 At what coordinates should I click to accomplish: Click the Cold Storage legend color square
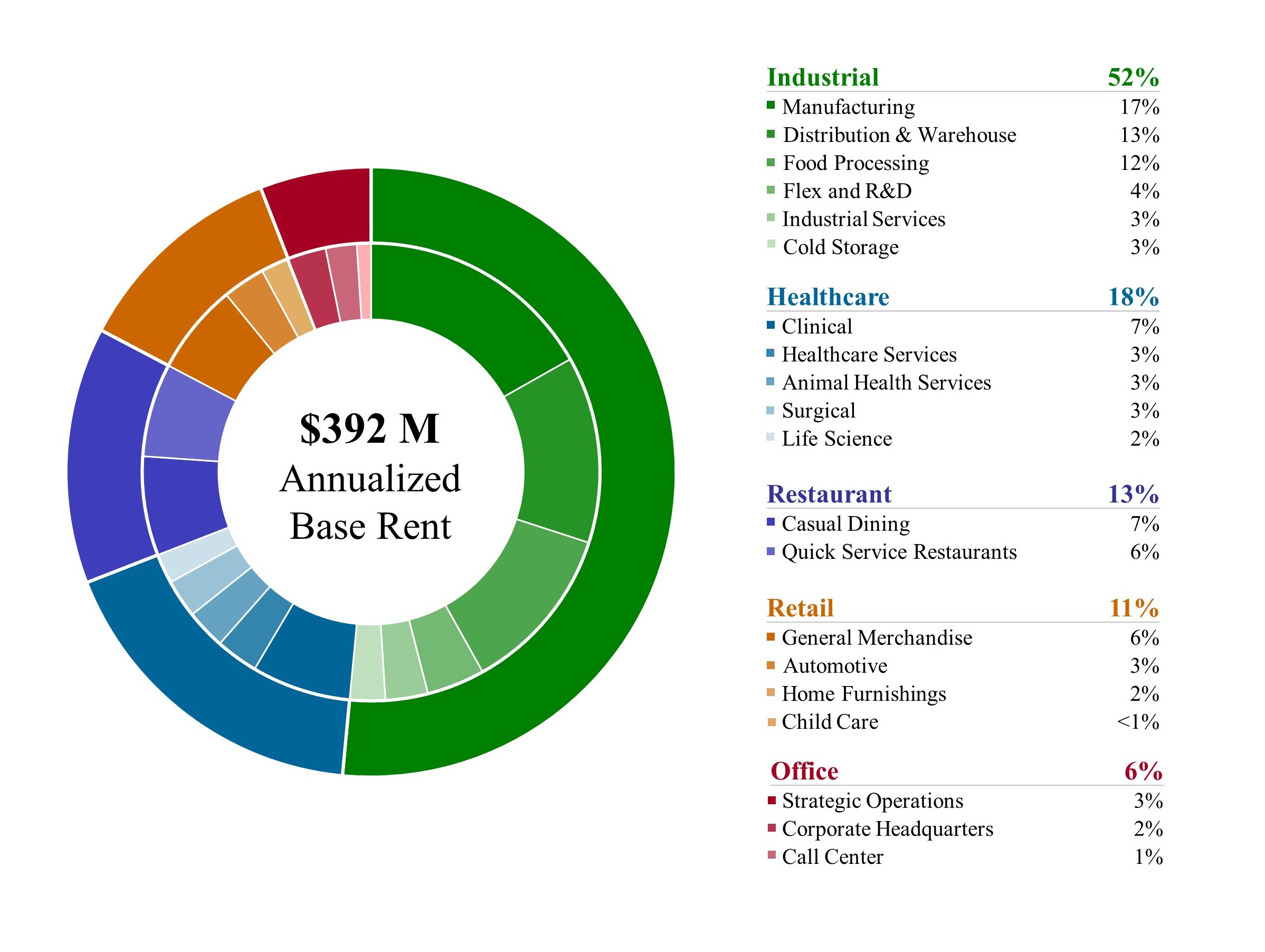click(x=771, y=244)
